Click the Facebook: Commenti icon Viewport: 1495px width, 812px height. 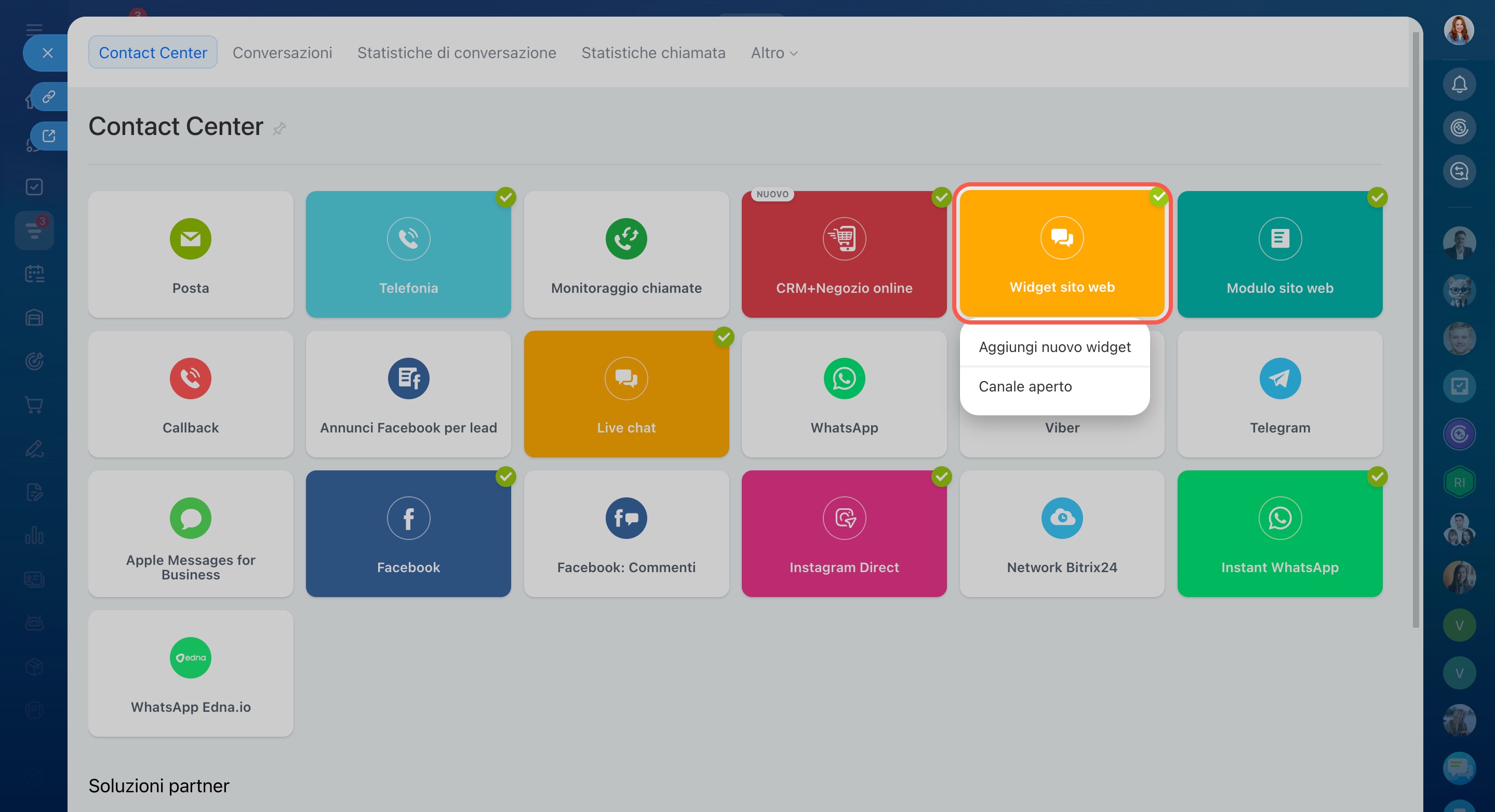(625, 518)
